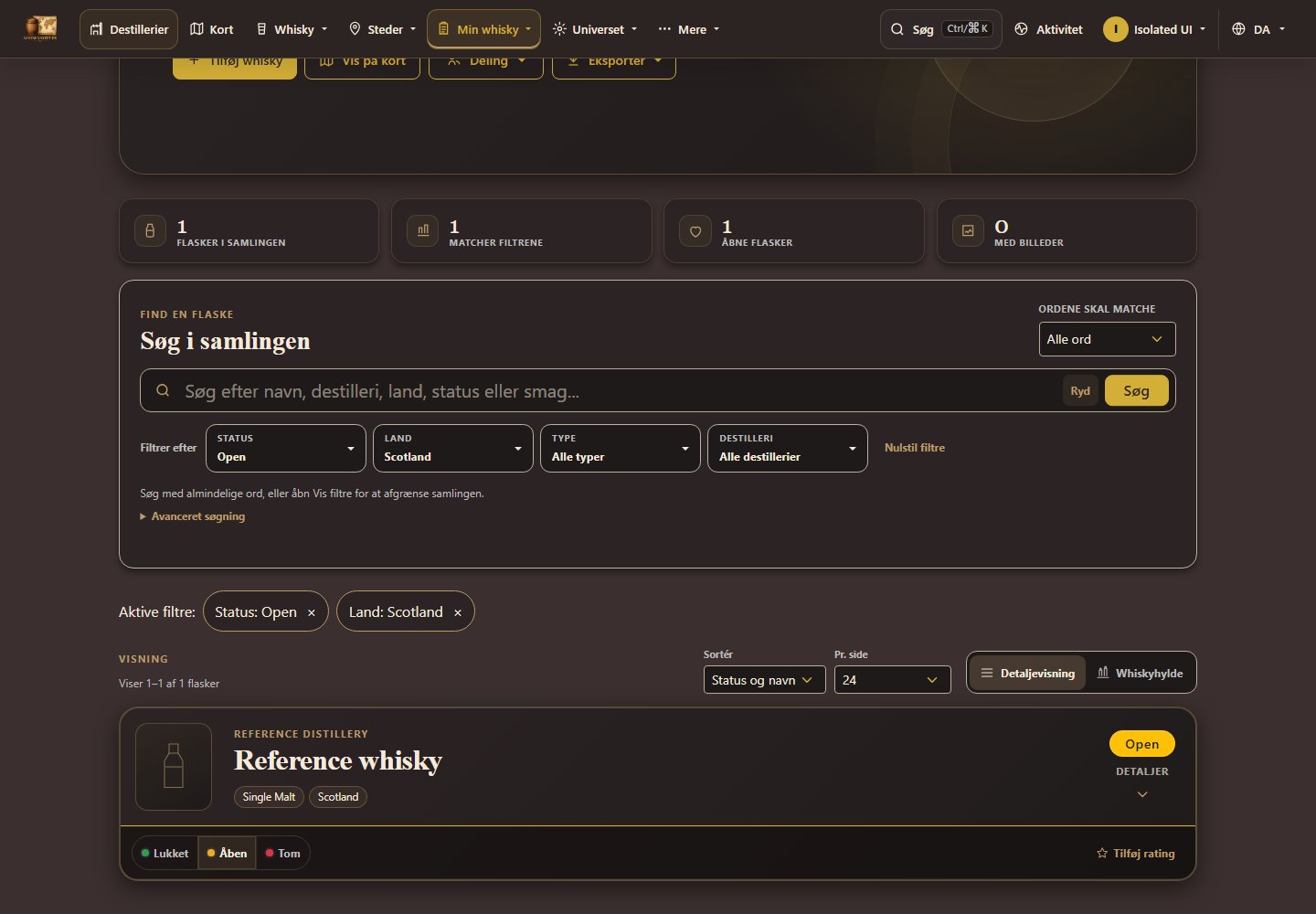
Task: Open the Whisky nav menu
Action: [x=292, y=29]
